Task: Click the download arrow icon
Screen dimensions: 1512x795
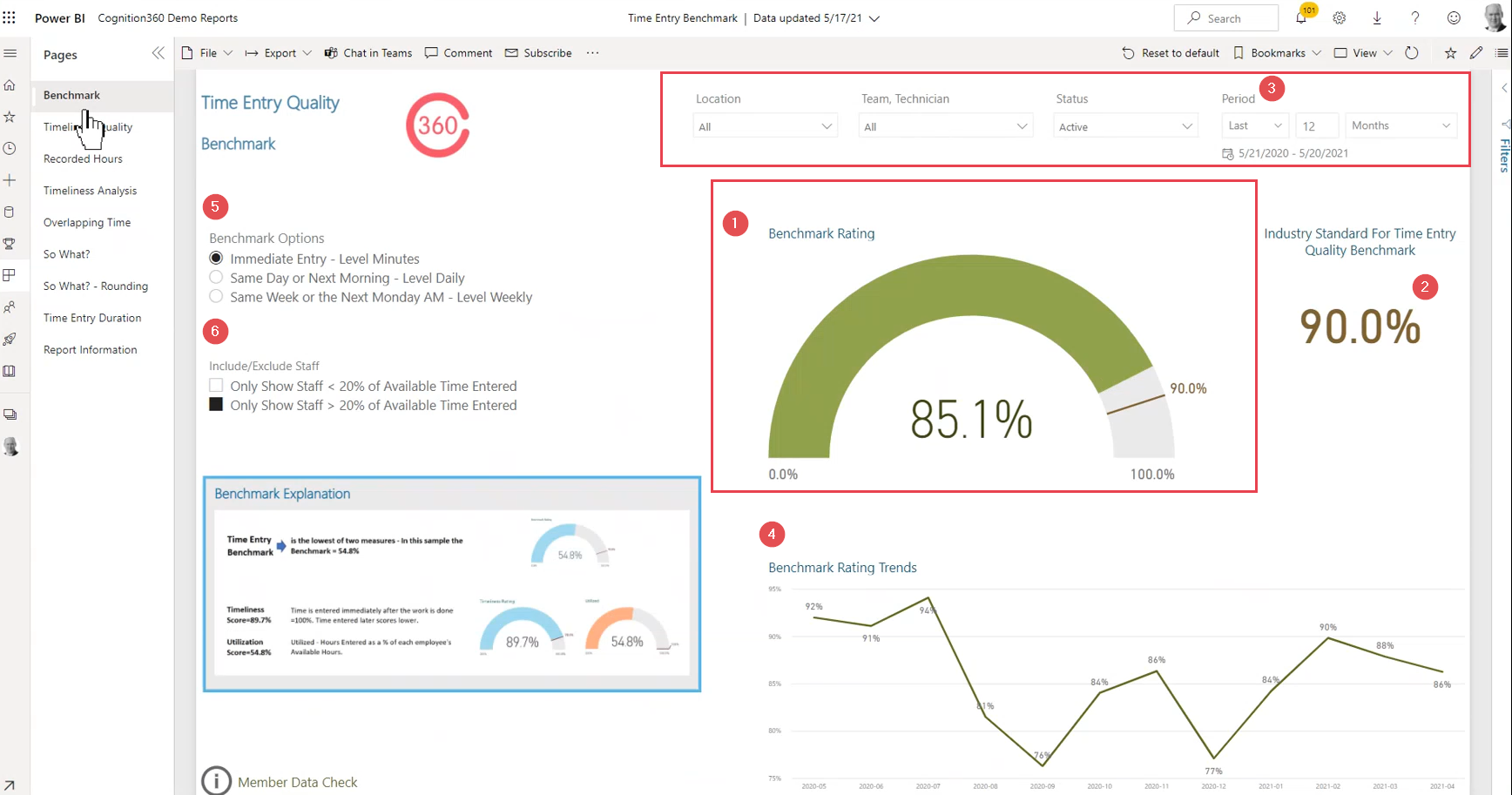Action: tap(1377, 17)
